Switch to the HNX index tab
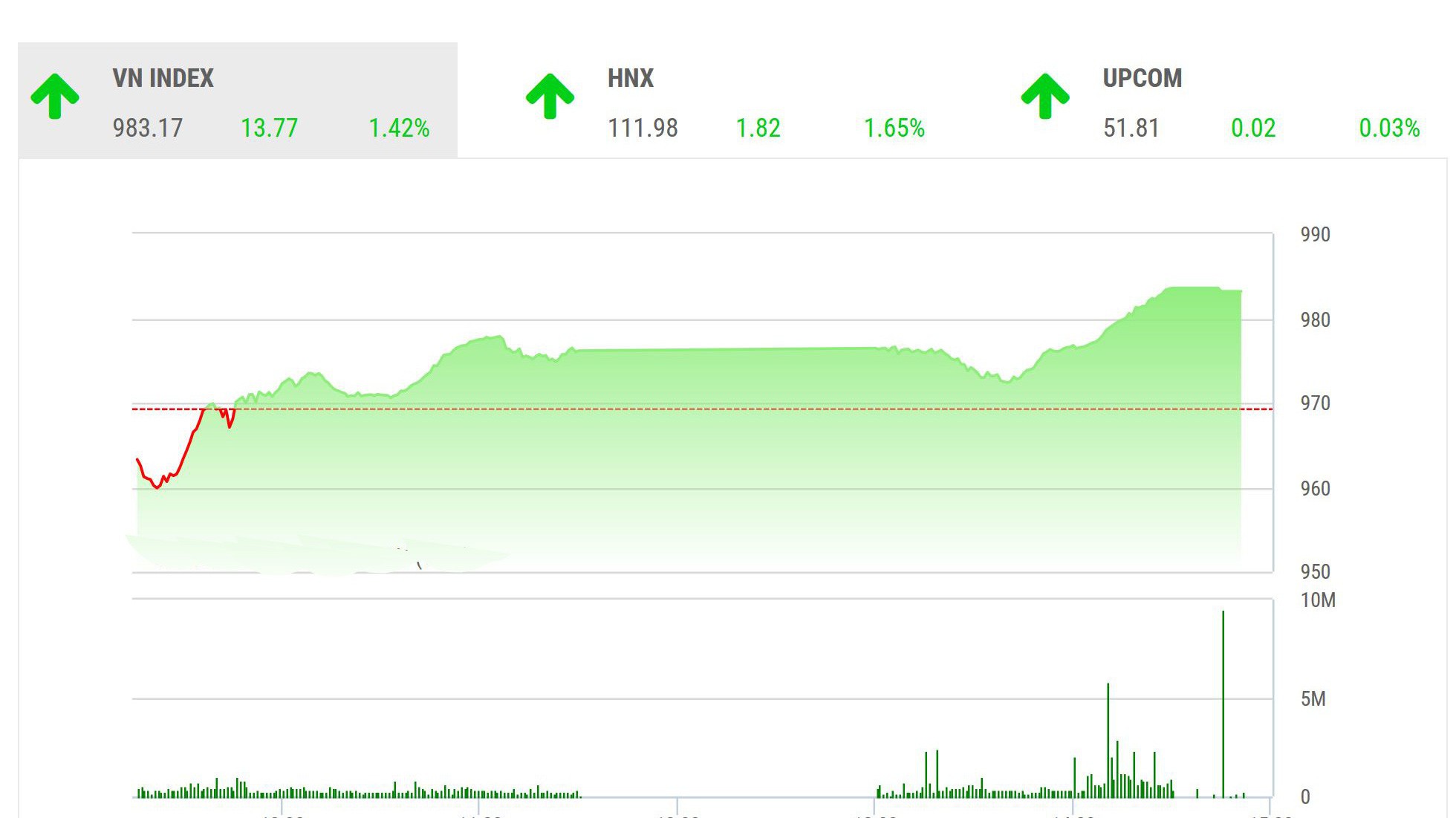This screenshot has height=818, width=1456. (630, 78)
